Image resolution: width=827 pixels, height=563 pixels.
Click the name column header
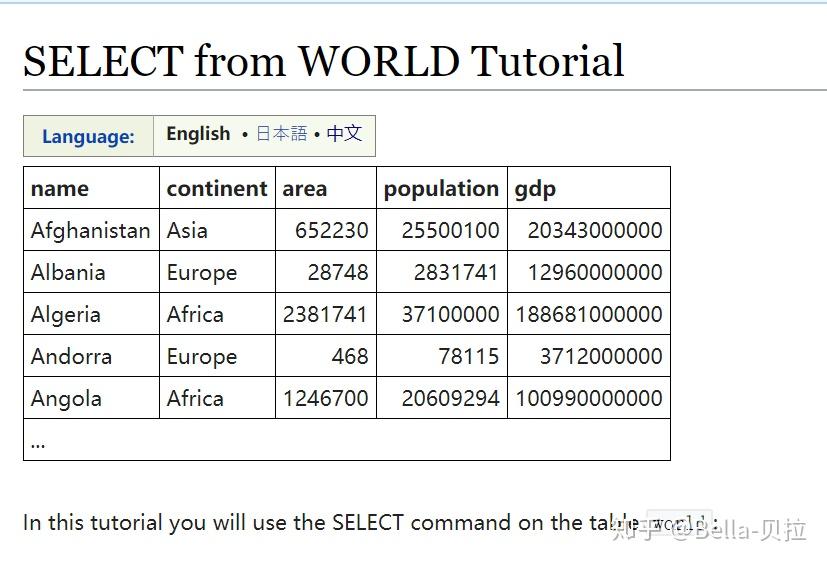coord(91,188)
